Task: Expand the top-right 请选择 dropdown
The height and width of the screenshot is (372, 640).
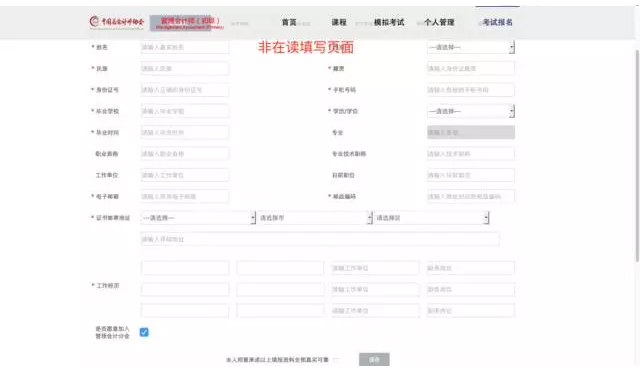Action: [x=471, y=47]
